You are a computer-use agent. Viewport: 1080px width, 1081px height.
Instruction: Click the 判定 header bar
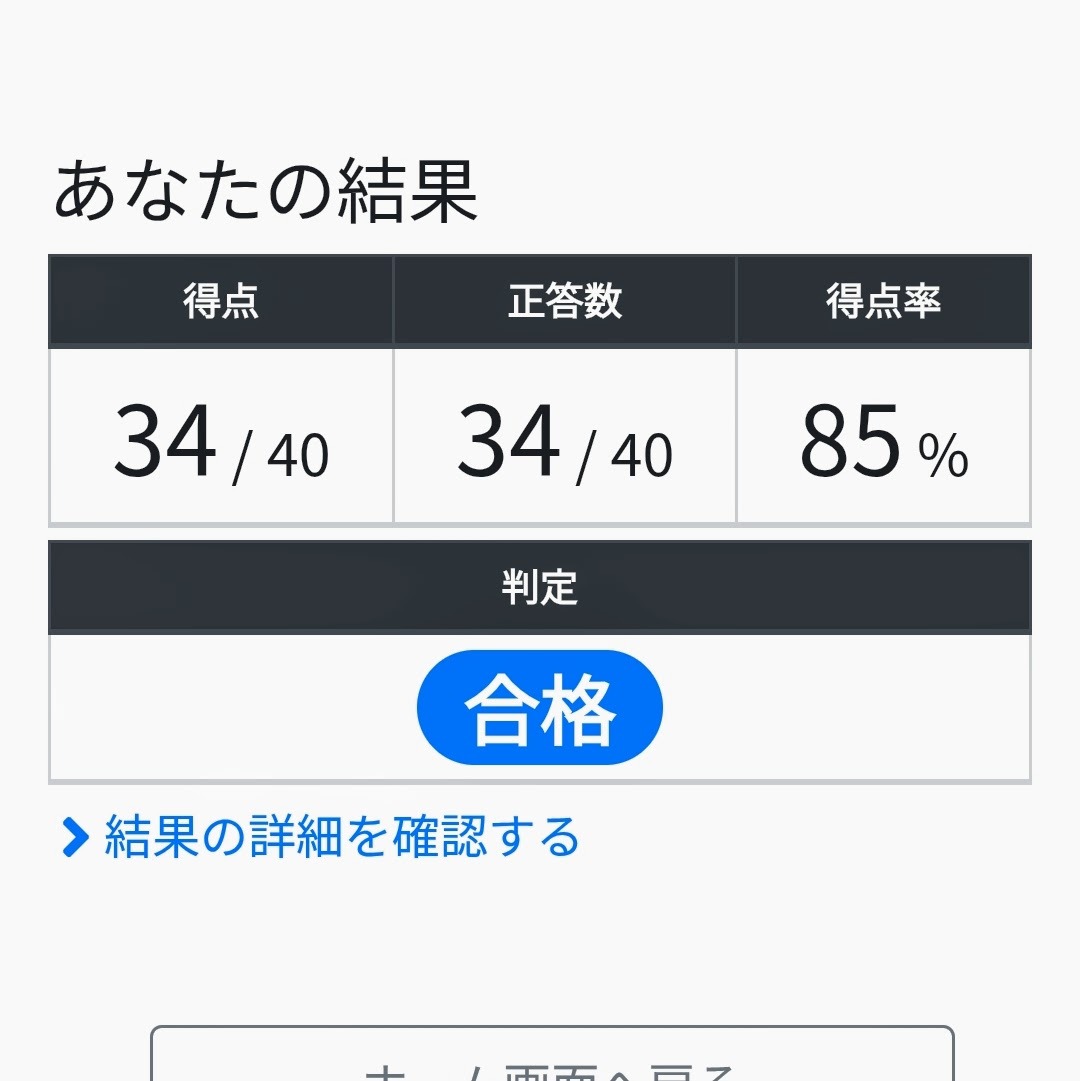tap(539, 588)
